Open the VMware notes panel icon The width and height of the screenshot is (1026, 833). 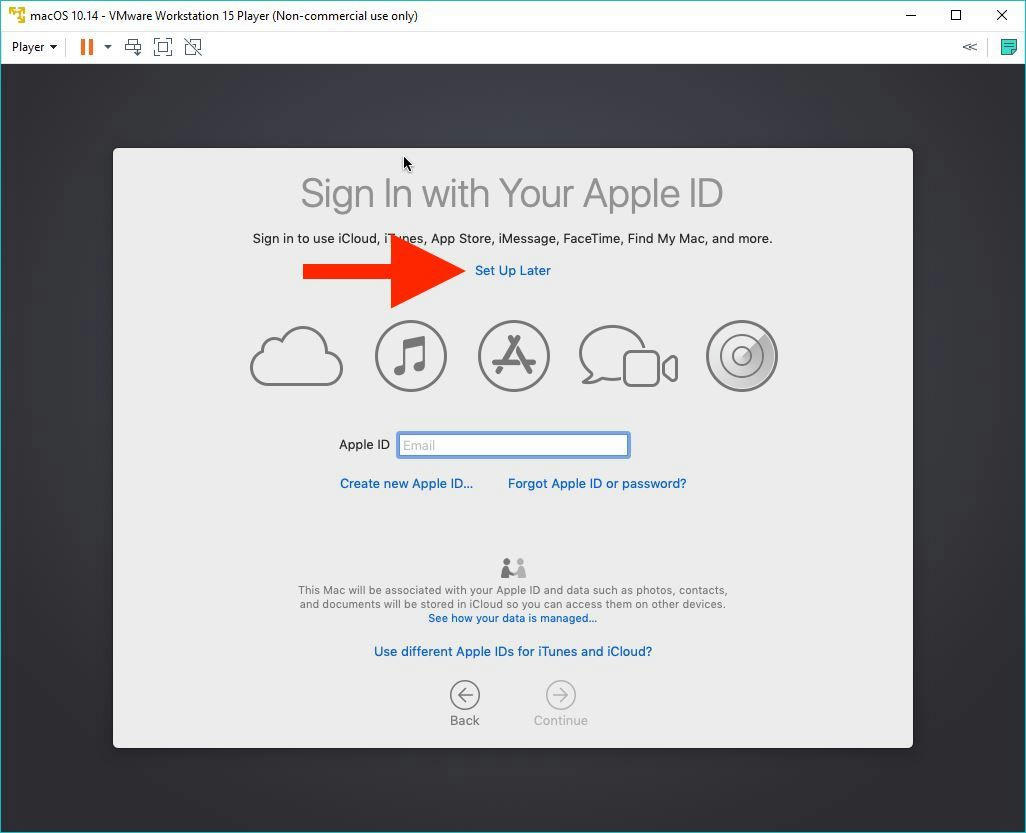point(1008,47)
